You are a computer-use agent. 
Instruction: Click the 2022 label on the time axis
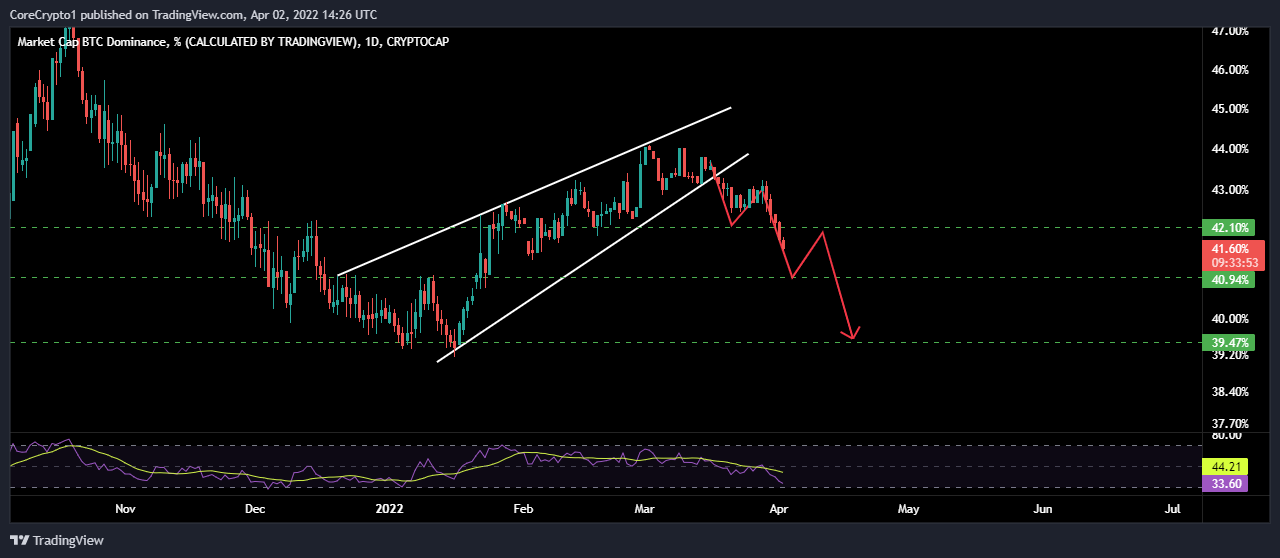pyautogui.click(x=388, y=509)
